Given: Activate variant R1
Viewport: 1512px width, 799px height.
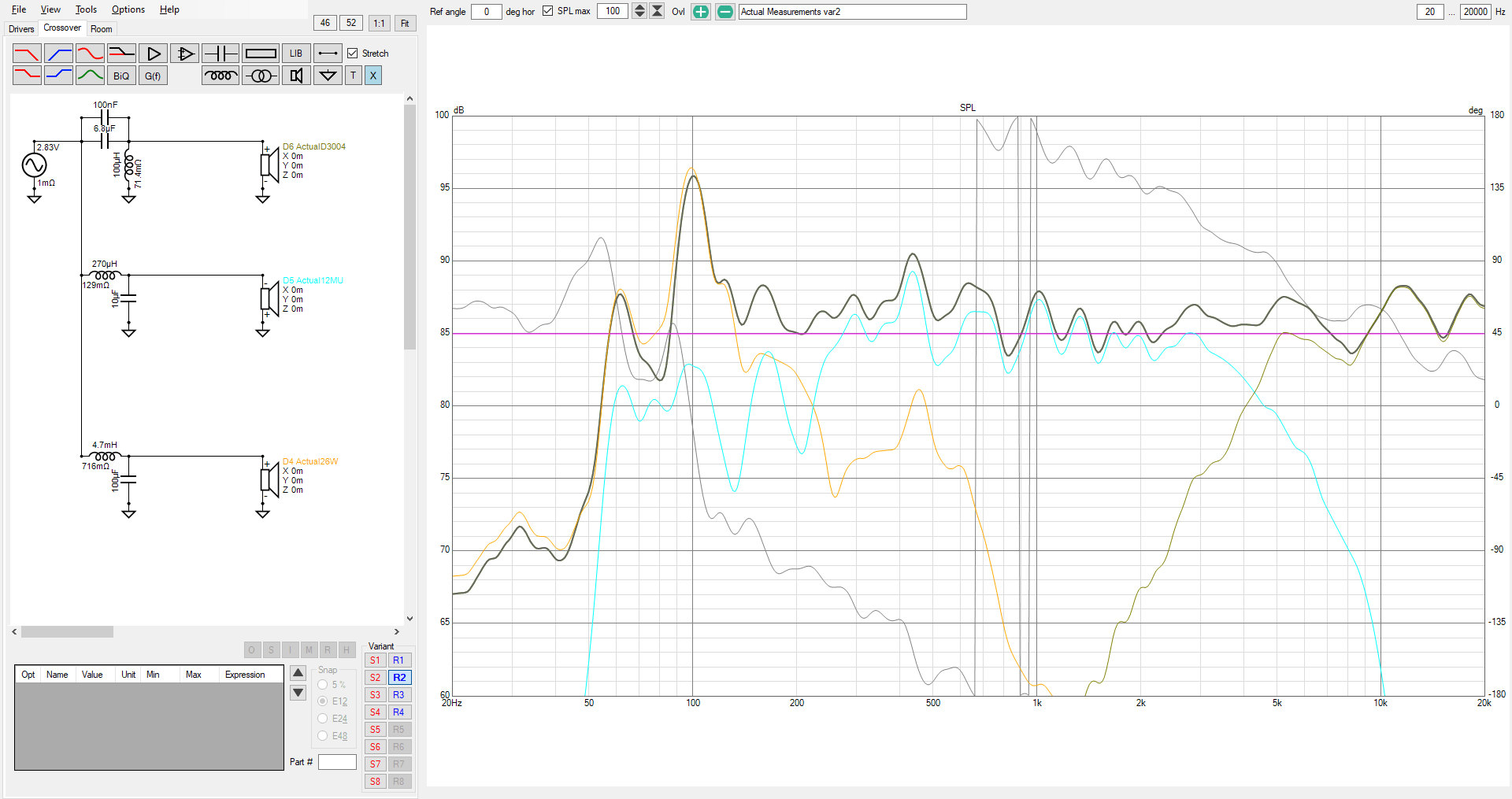Looking at the screenshot, I should 399,660.
